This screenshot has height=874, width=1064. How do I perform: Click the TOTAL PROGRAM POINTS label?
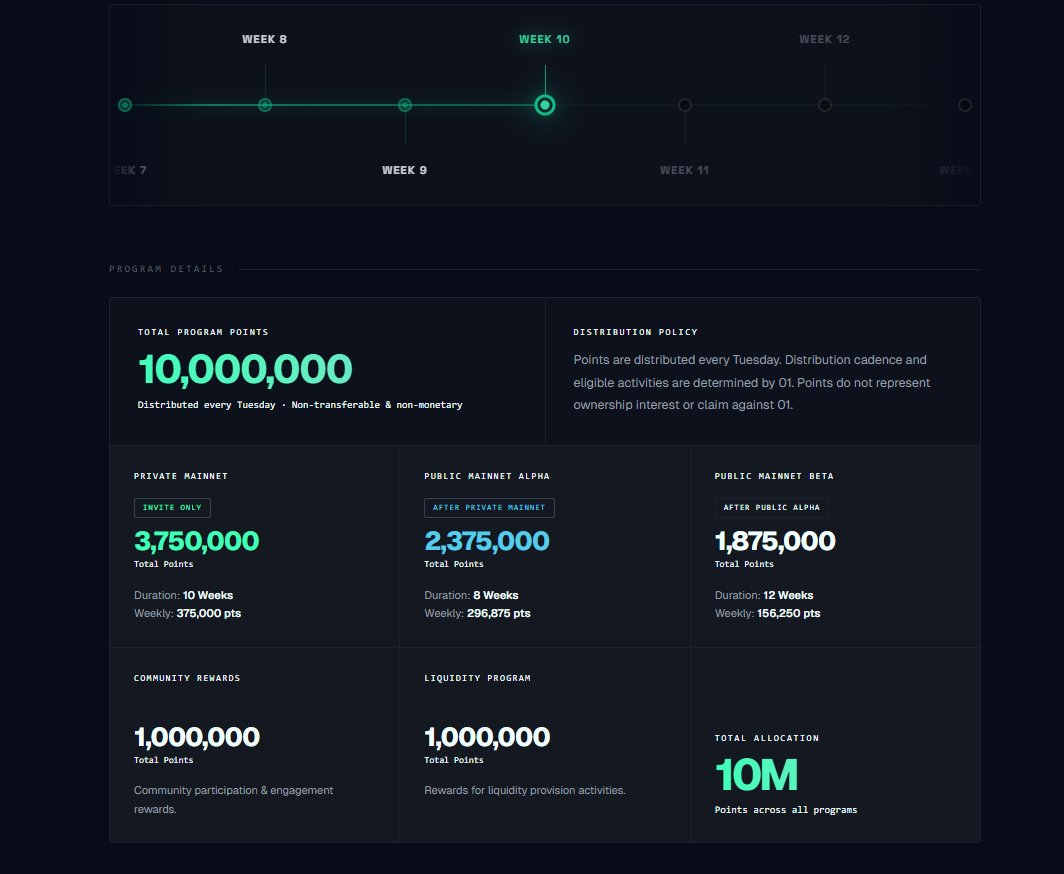pyautogui.click(x=203, y=332)
